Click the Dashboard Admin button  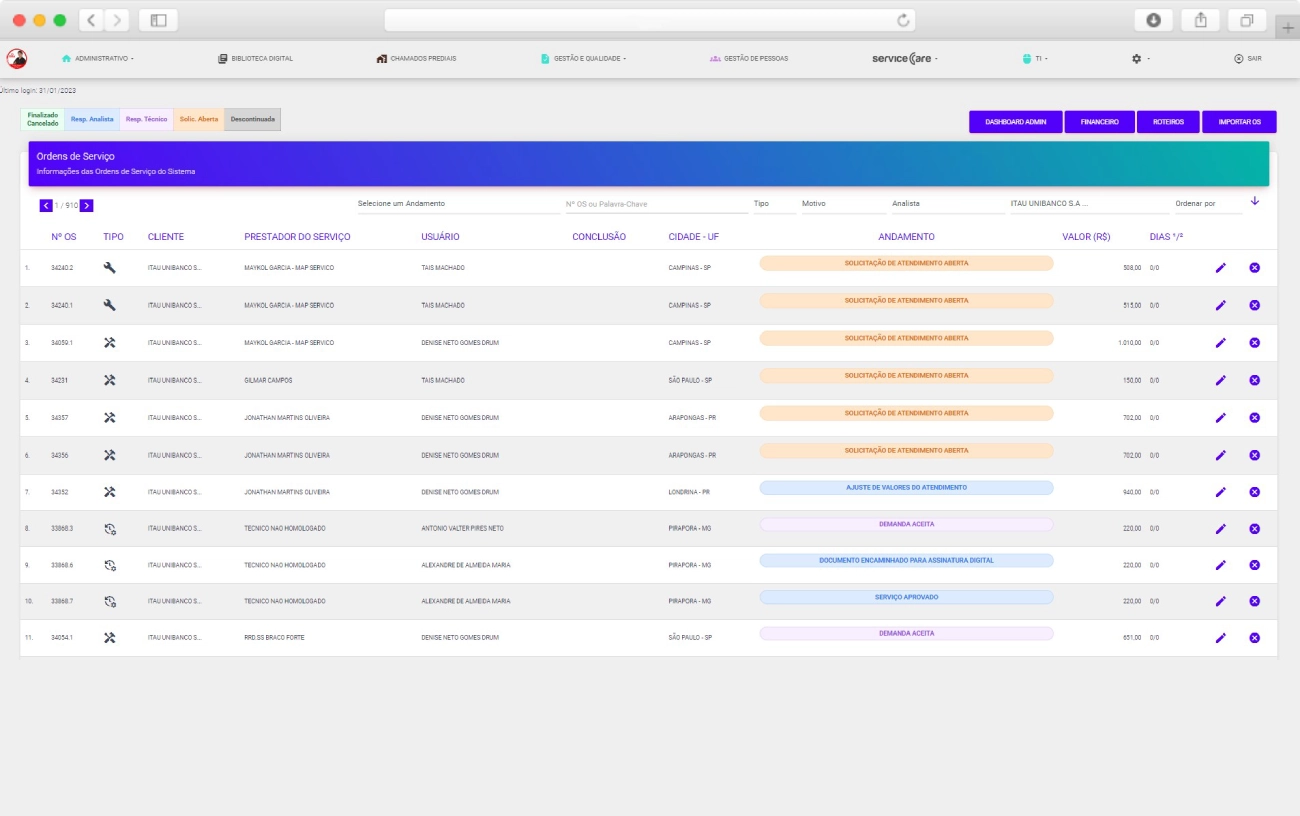click(1015, 122)
